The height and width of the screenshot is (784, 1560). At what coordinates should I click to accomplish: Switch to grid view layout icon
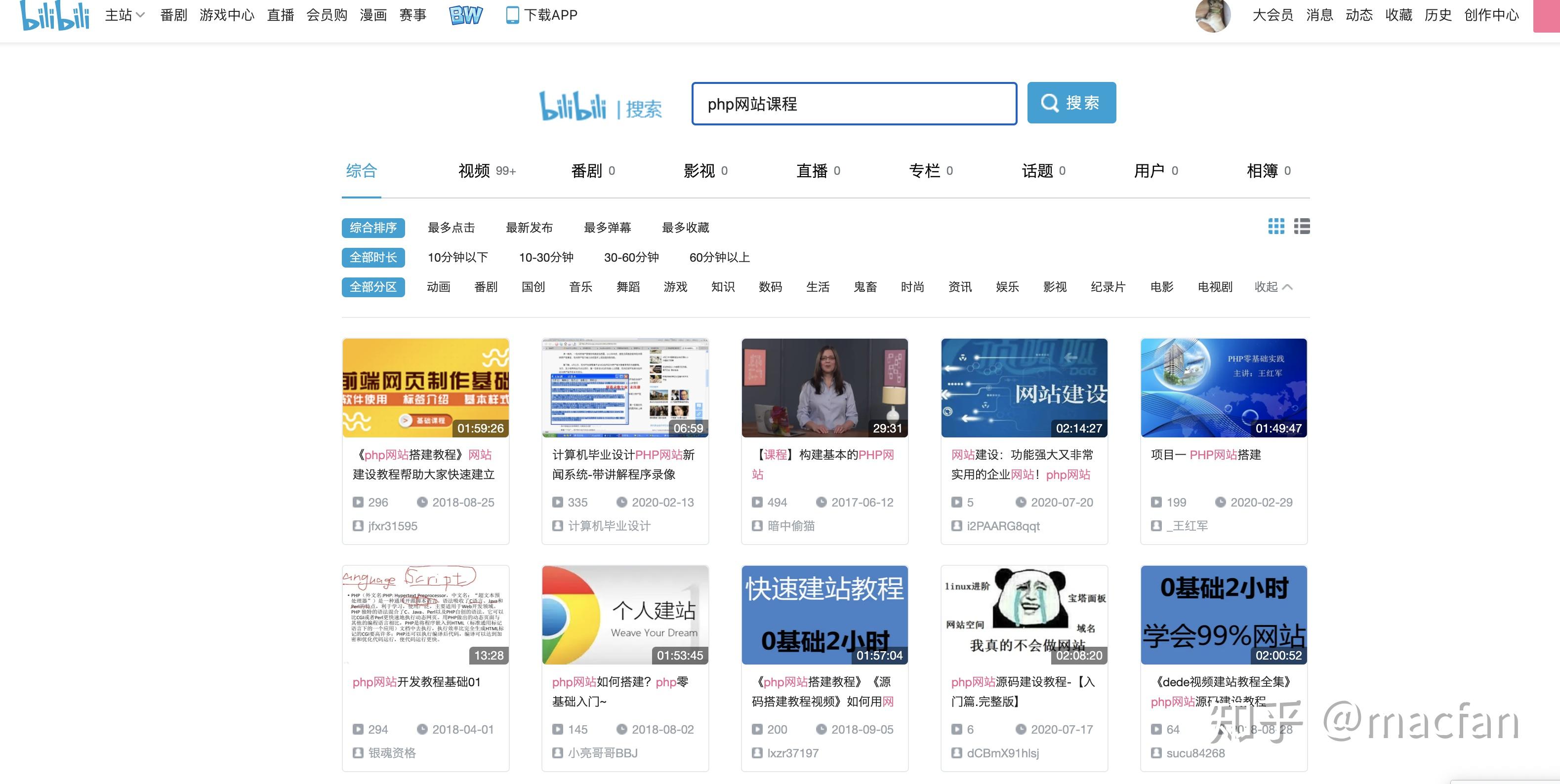(x=1276, y=227)
